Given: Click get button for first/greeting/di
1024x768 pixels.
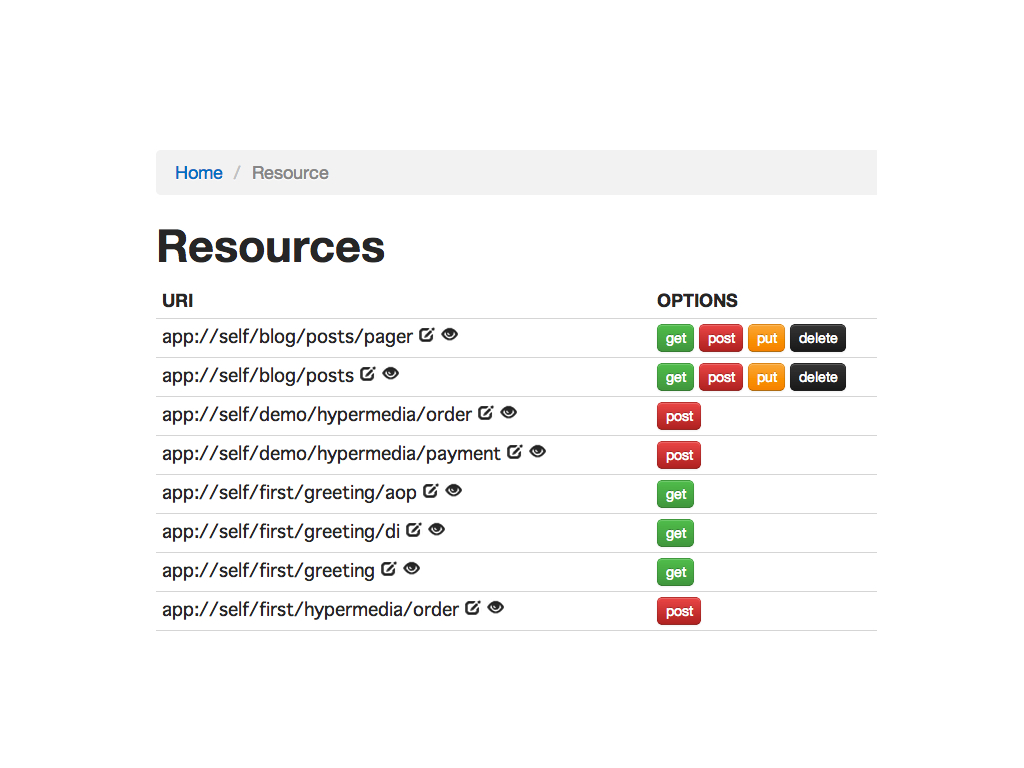Looking at the screenshot, I should 675,534.
